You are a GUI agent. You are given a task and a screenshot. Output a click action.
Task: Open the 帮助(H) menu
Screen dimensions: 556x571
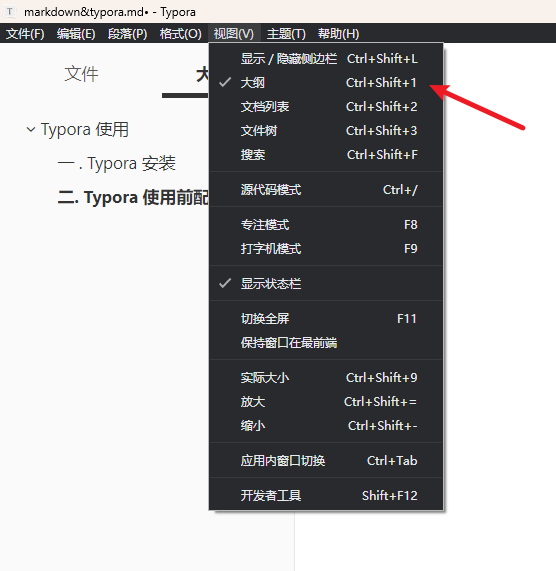[x=339, y=34]
